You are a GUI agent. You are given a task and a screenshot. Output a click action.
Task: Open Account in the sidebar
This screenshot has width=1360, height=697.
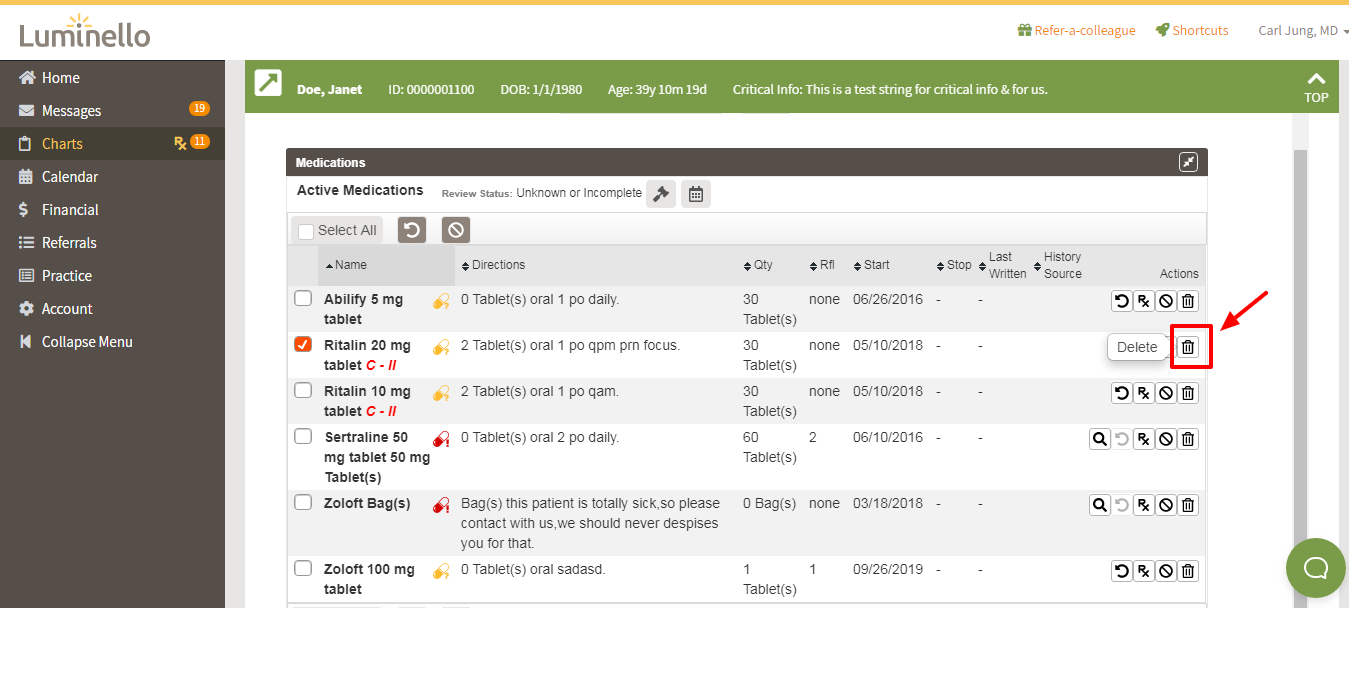pyautogui.click(x=112, y=309)
